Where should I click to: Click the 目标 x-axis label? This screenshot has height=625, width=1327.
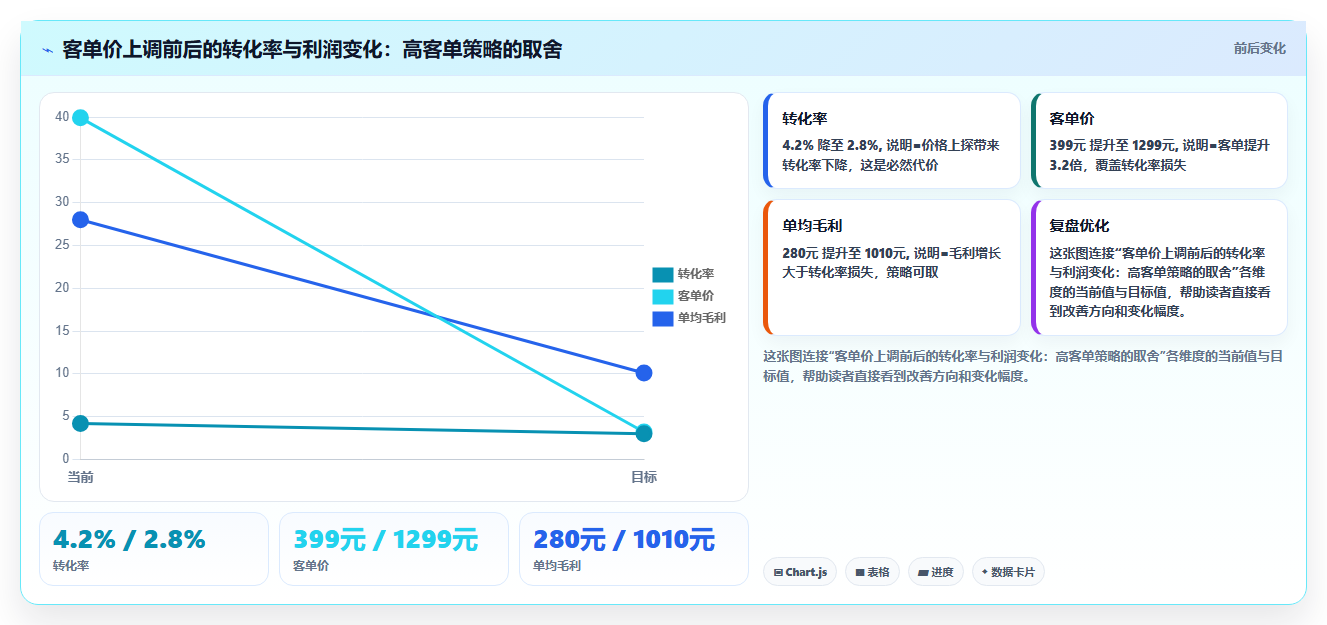click(x=644, y=477)
